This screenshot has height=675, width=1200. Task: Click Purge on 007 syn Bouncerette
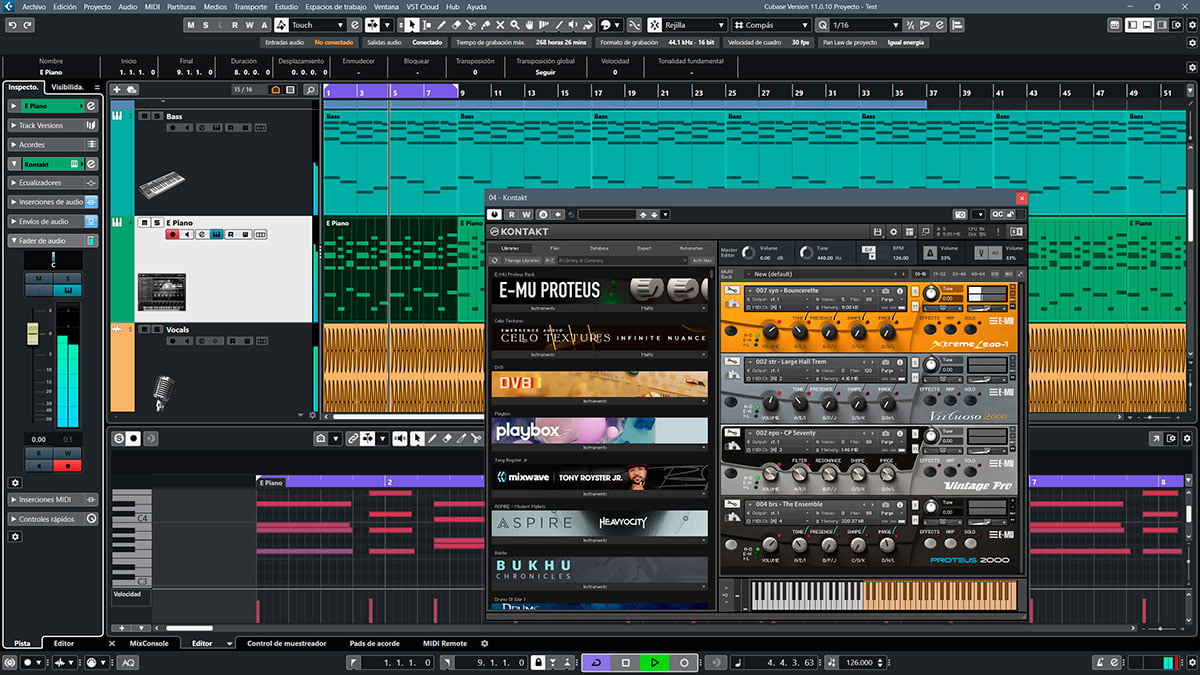(x=887, y=299)
